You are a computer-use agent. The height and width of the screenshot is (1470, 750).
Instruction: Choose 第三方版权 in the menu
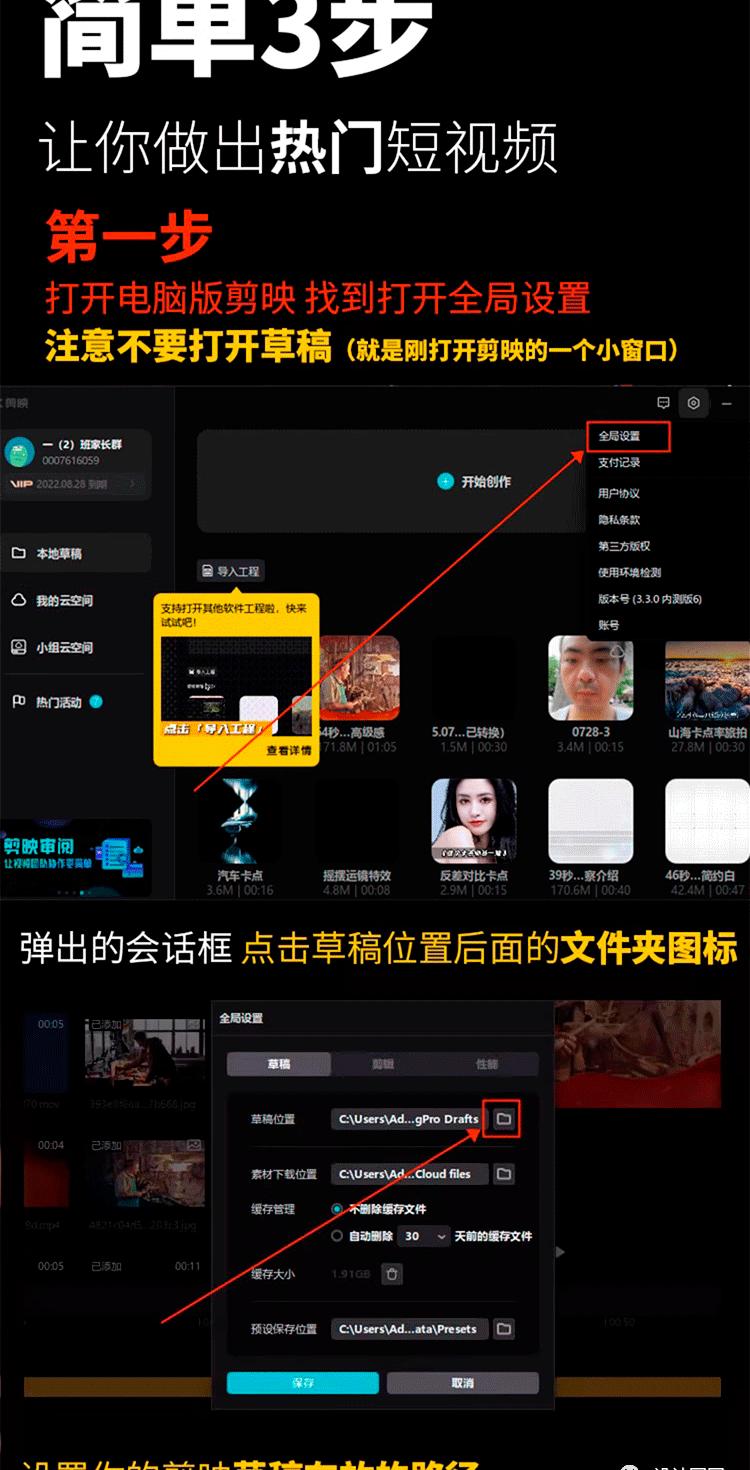coord(624,546)
